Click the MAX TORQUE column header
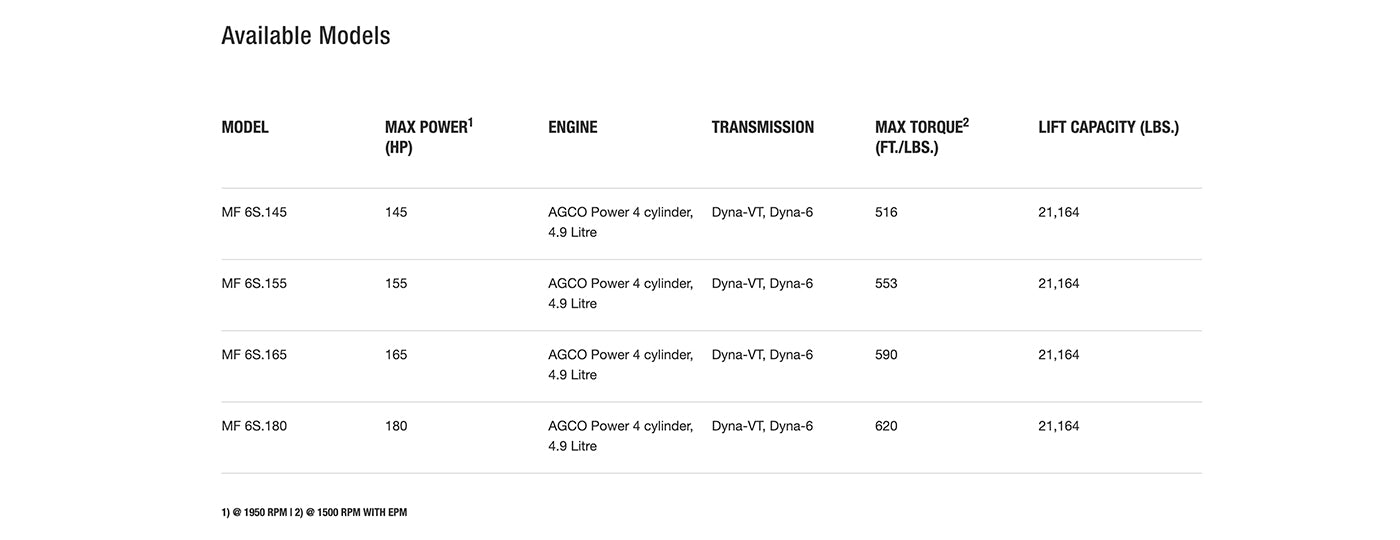Screen dimensions: 1400x540 921,137
